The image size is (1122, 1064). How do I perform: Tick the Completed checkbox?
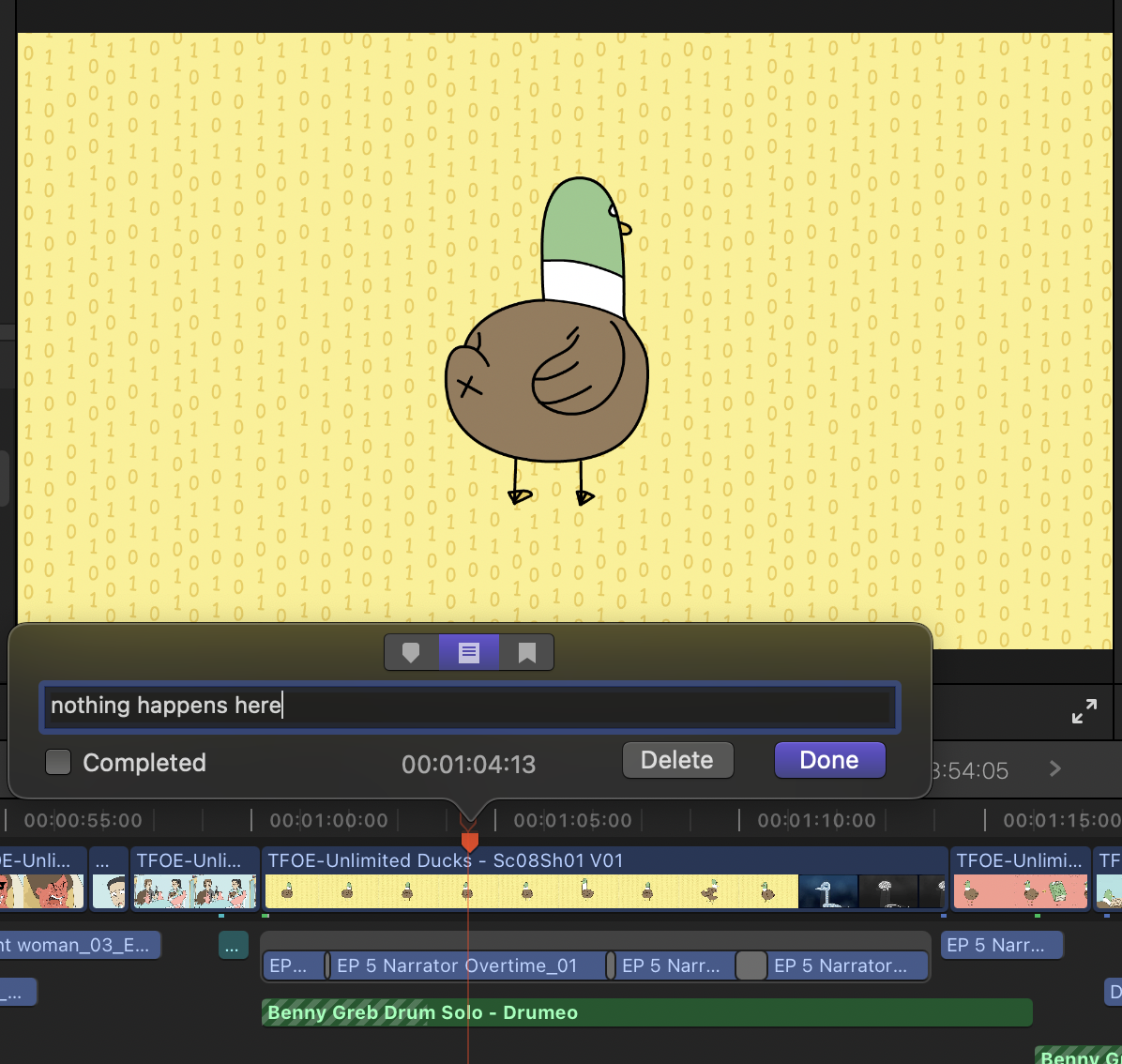point(59,762)
